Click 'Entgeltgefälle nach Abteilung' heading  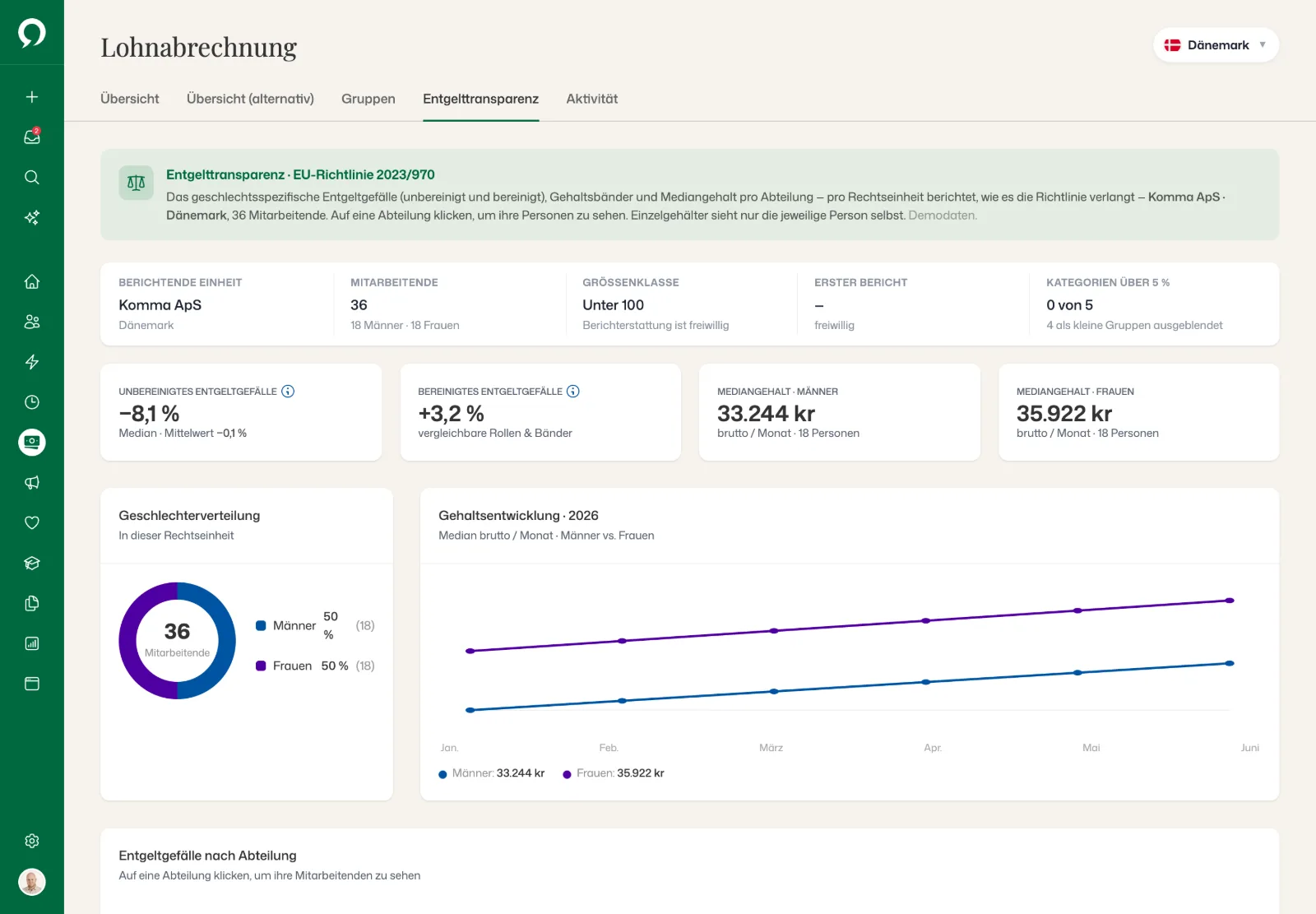[207, 856]
